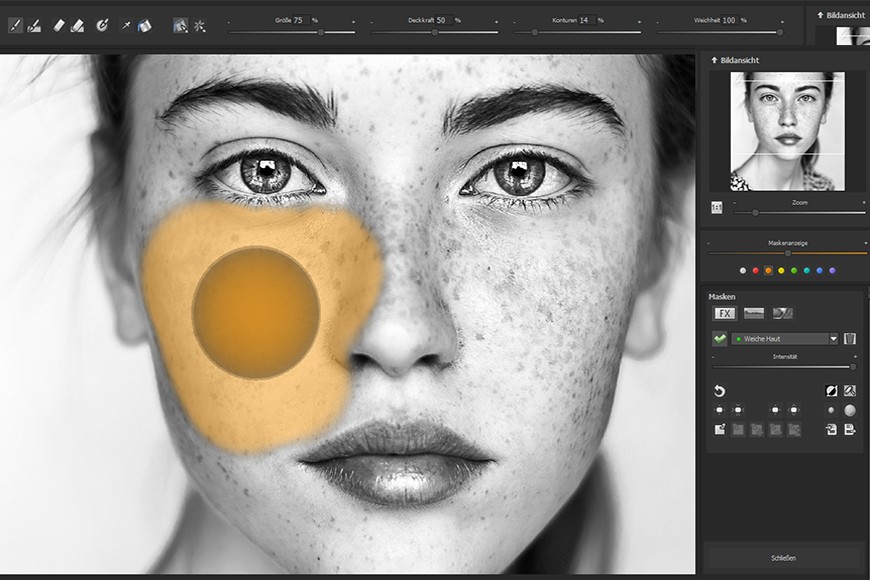Choose the paint bucket fill tool
The image size is (870, 580).
(145, 25)
